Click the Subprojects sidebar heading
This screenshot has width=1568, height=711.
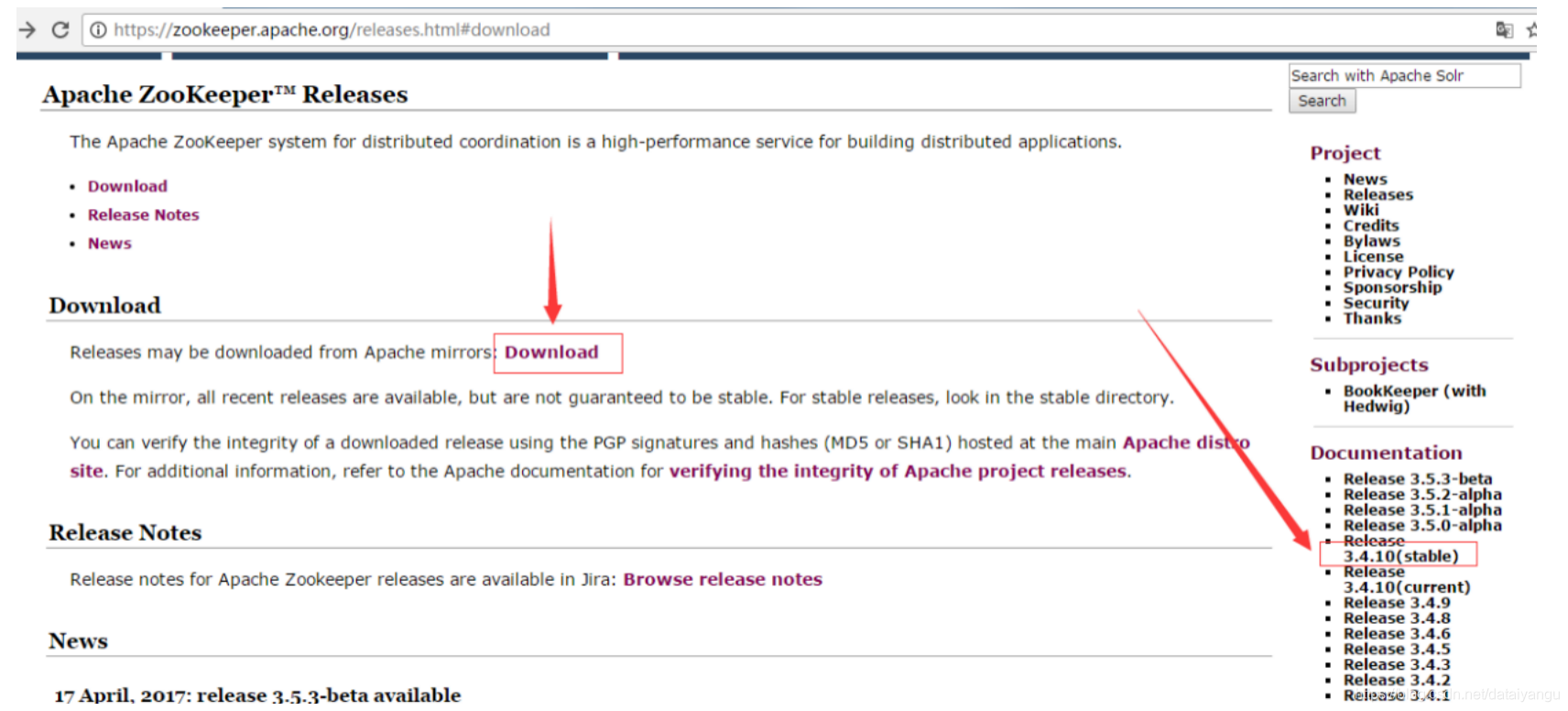coord(1368,366)
